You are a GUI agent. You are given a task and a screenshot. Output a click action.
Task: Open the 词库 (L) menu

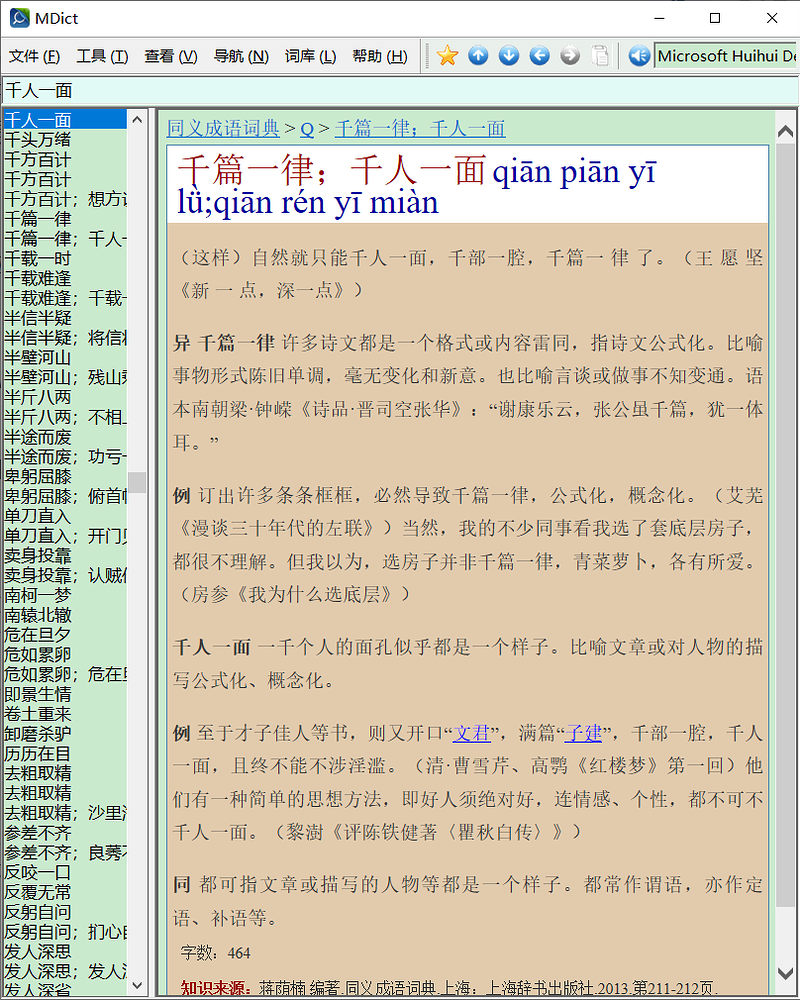pos(310,56)
